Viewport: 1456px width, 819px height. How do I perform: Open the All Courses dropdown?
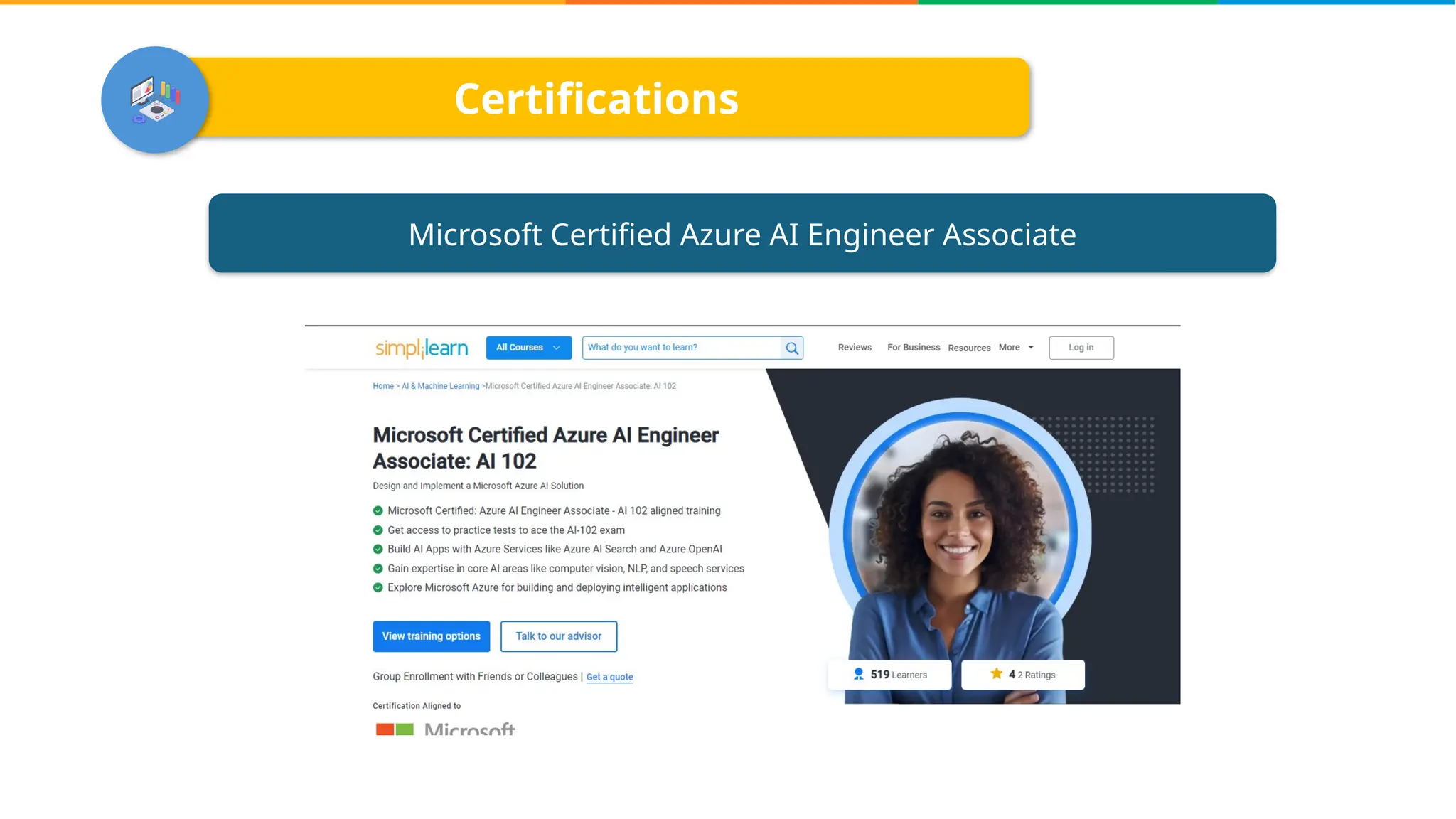(529, 348)
